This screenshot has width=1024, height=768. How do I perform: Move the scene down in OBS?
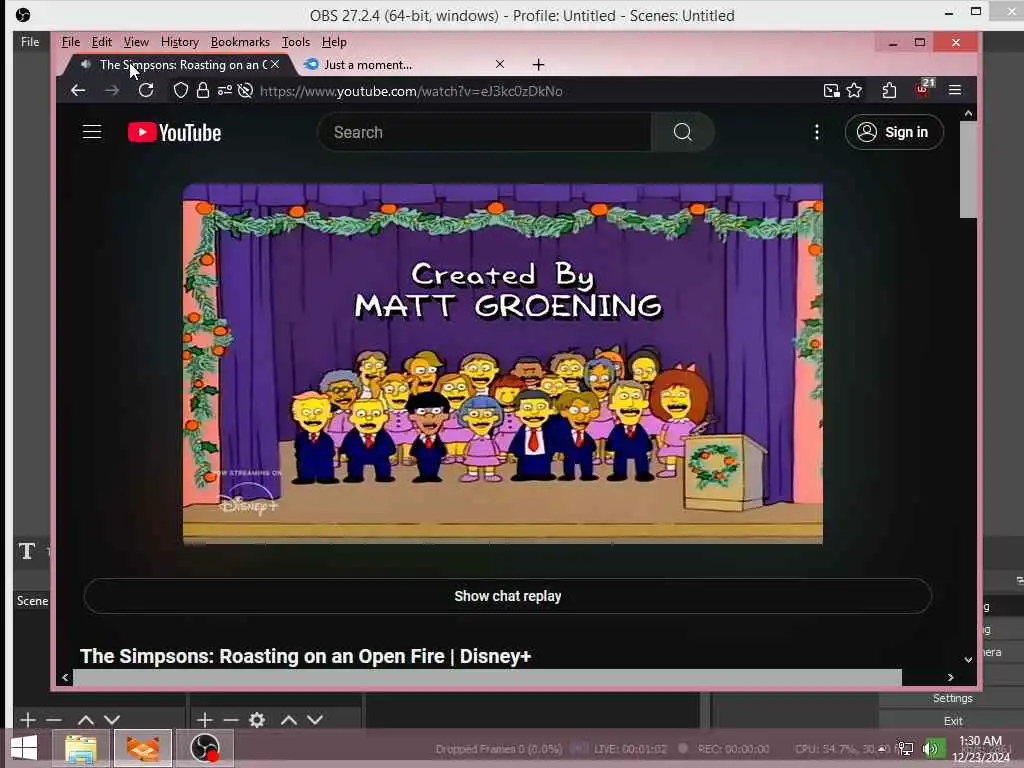pos(112,720)
